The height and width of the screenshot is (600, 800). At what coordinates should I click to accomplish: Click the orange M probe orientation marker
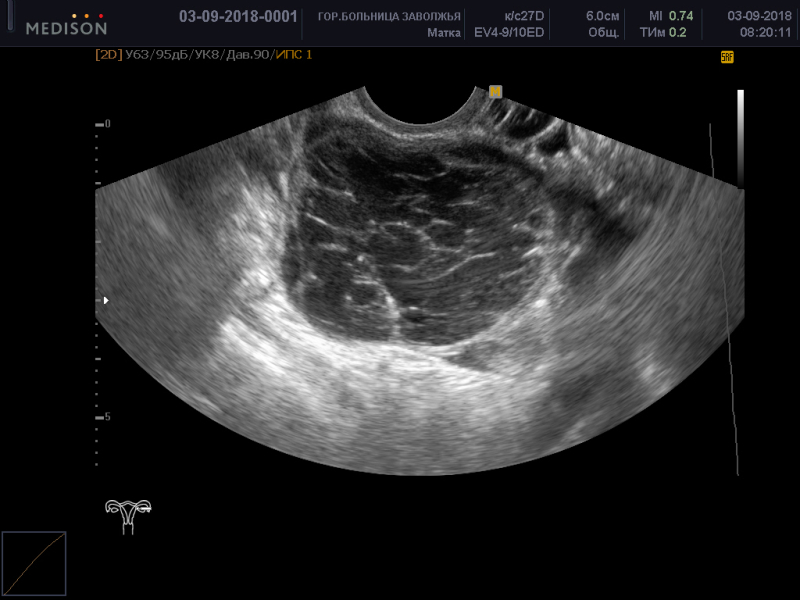click(x=495, y=92)
